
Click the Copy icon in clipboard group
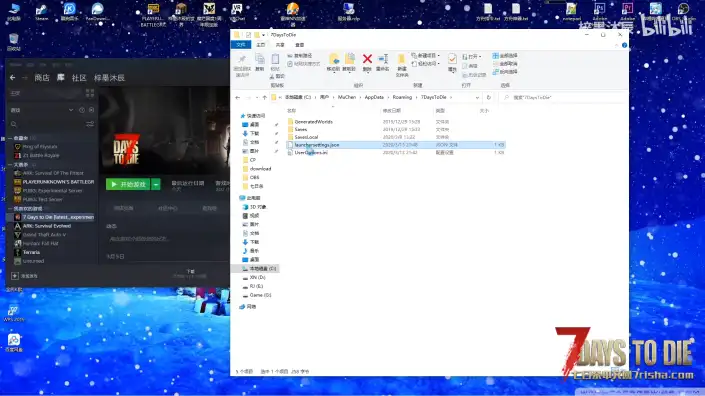259,59
